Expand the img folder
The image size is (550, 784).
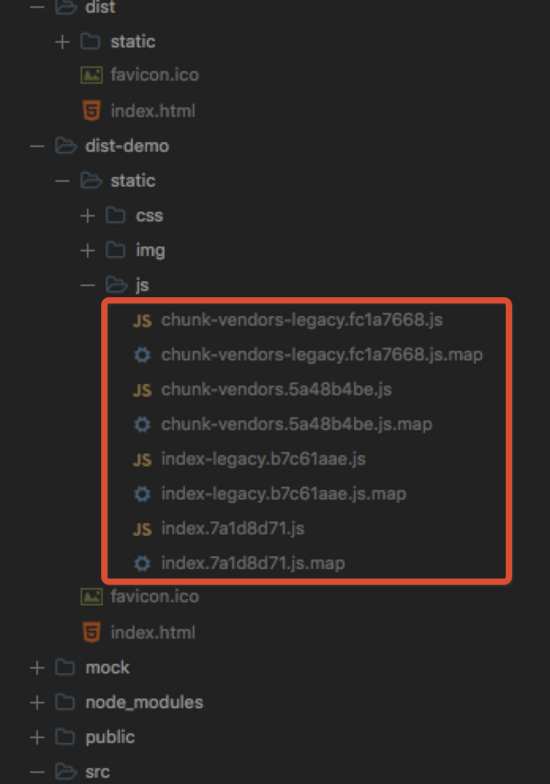(88, 250)
